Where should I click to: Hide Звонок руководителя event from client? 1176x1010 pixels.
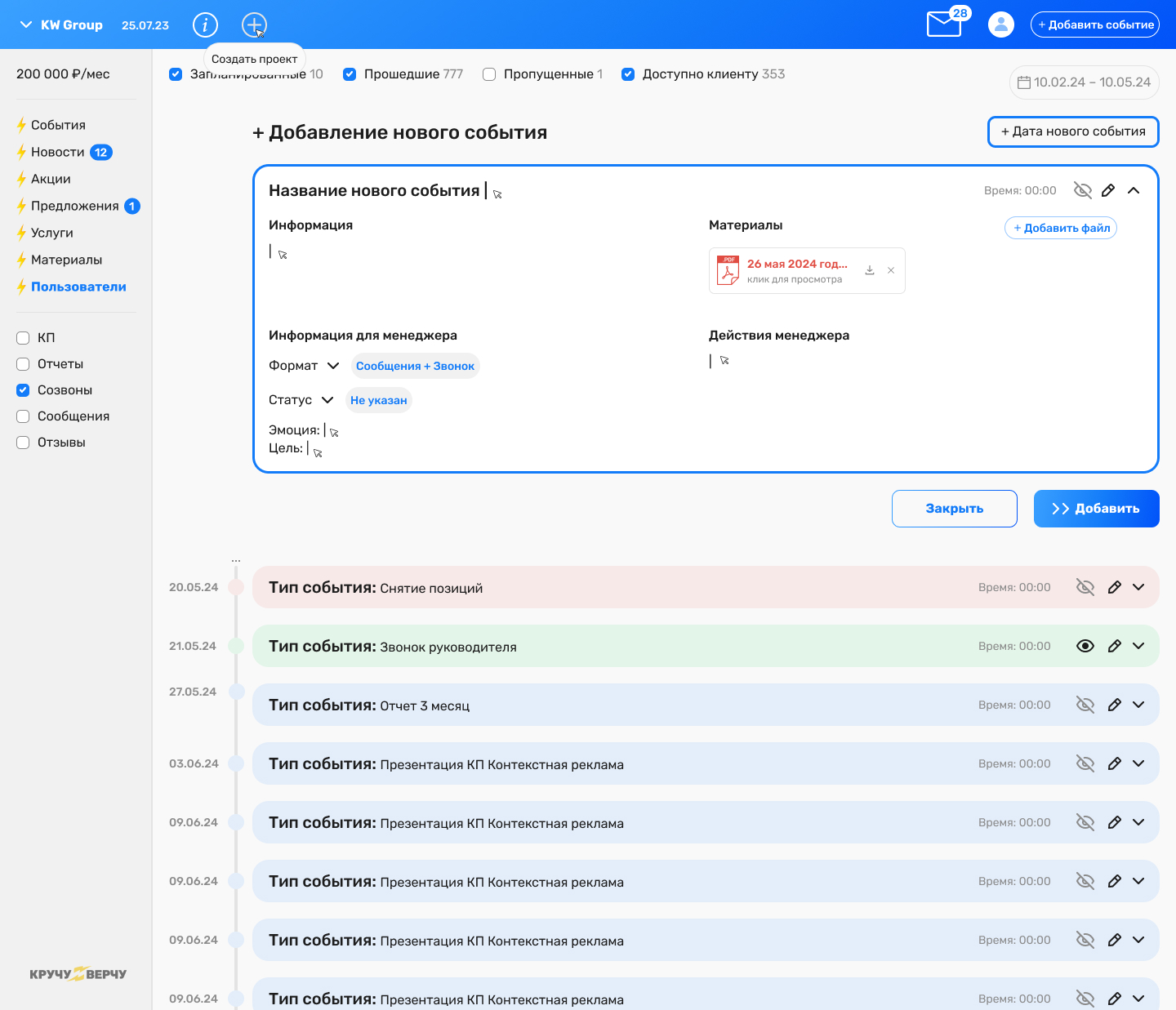[1085, 646]
